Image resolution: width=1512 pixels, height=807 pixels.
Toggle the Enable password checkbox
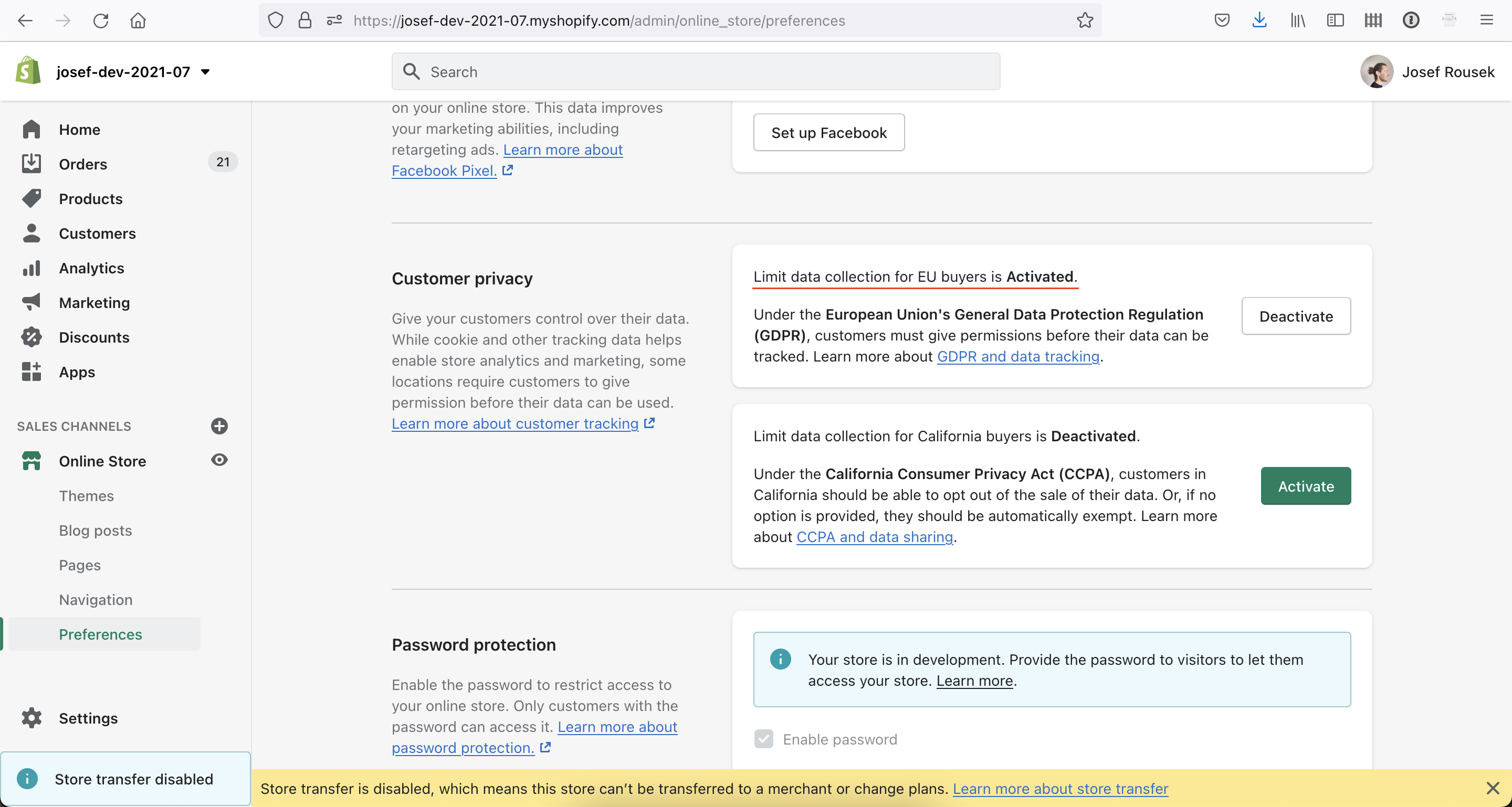764,739
